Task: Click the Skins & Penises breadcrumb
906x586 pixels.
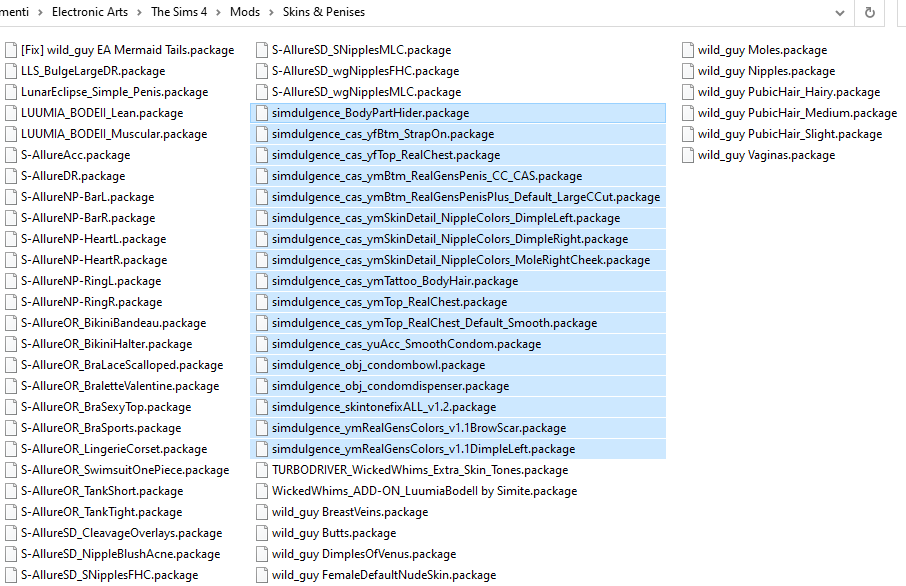Action: click(x=324, y=12)
